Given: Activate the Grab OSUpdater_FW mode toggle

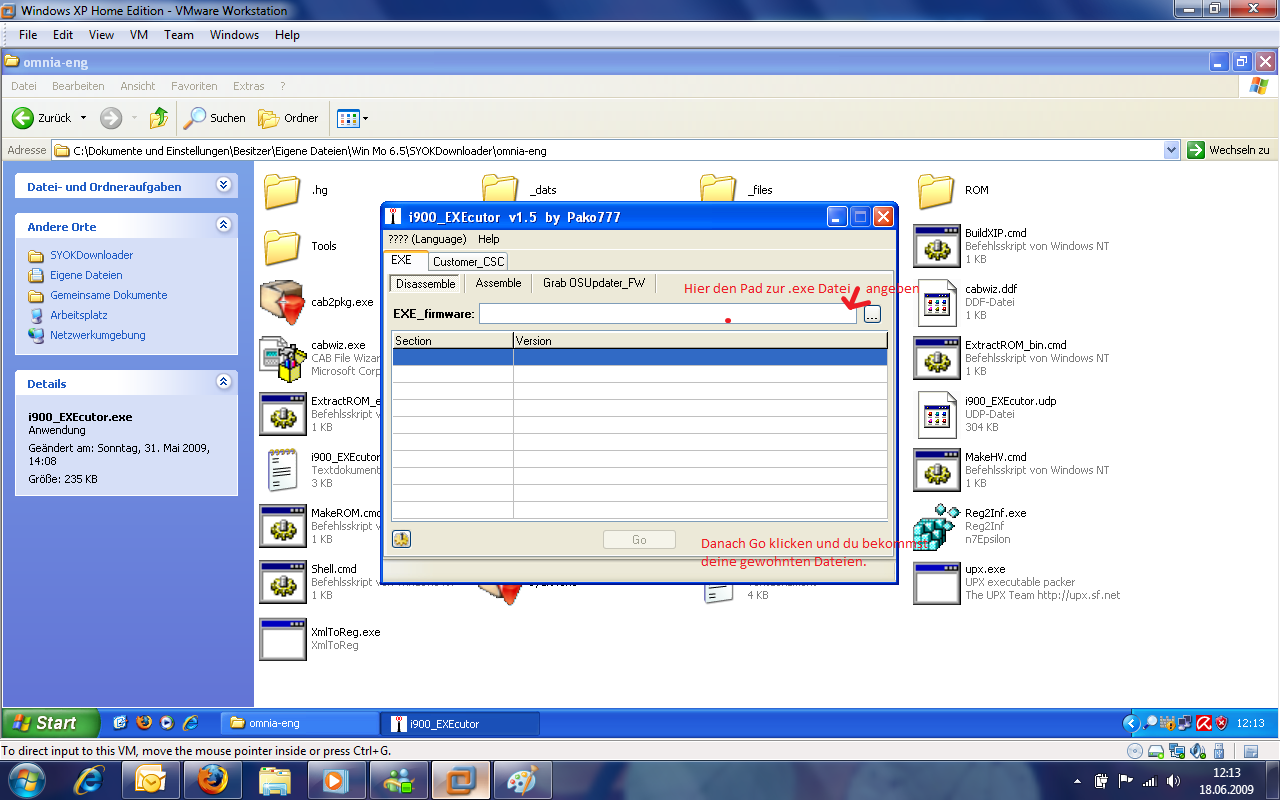Looking at the screenshot, I should pyautogui.click(x=594, y=284).
